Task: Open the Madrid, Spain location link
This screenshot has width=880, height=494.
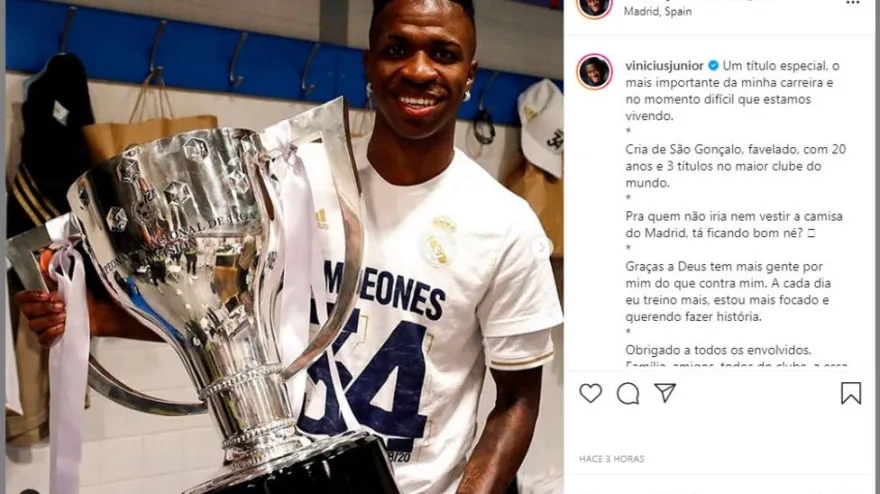Action: tap(658, 11)
